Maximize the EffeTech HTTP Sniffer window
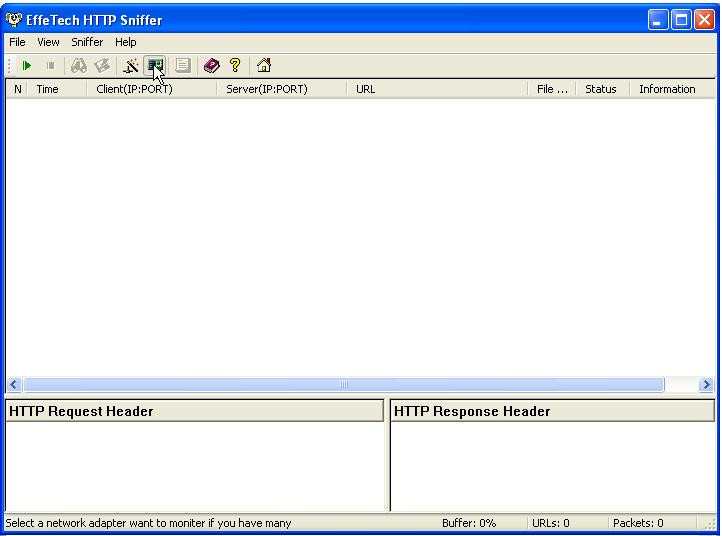 click(x=681, y=20)
